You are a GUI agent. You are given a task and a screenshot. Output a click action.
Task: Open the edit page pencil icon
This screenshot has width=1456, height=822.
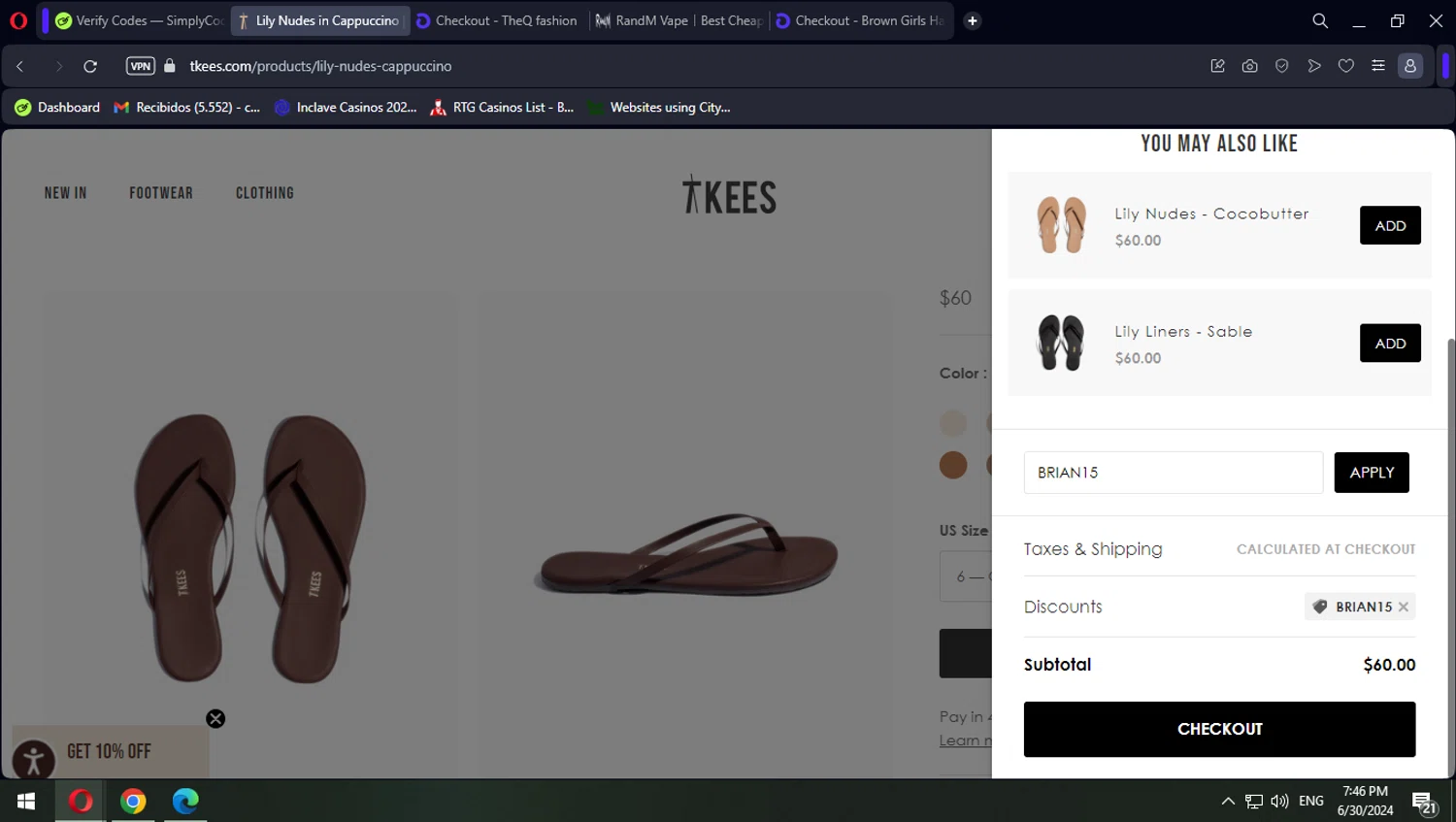pos(1218,66)
